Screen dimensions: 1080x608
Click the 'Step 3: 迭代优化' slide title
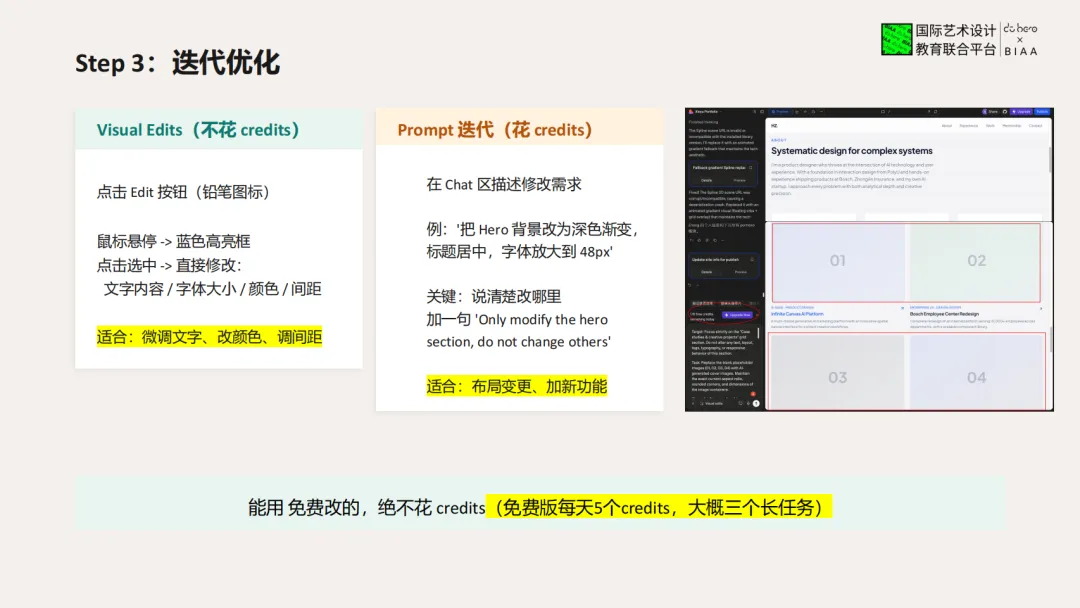(x=177, y=63)
